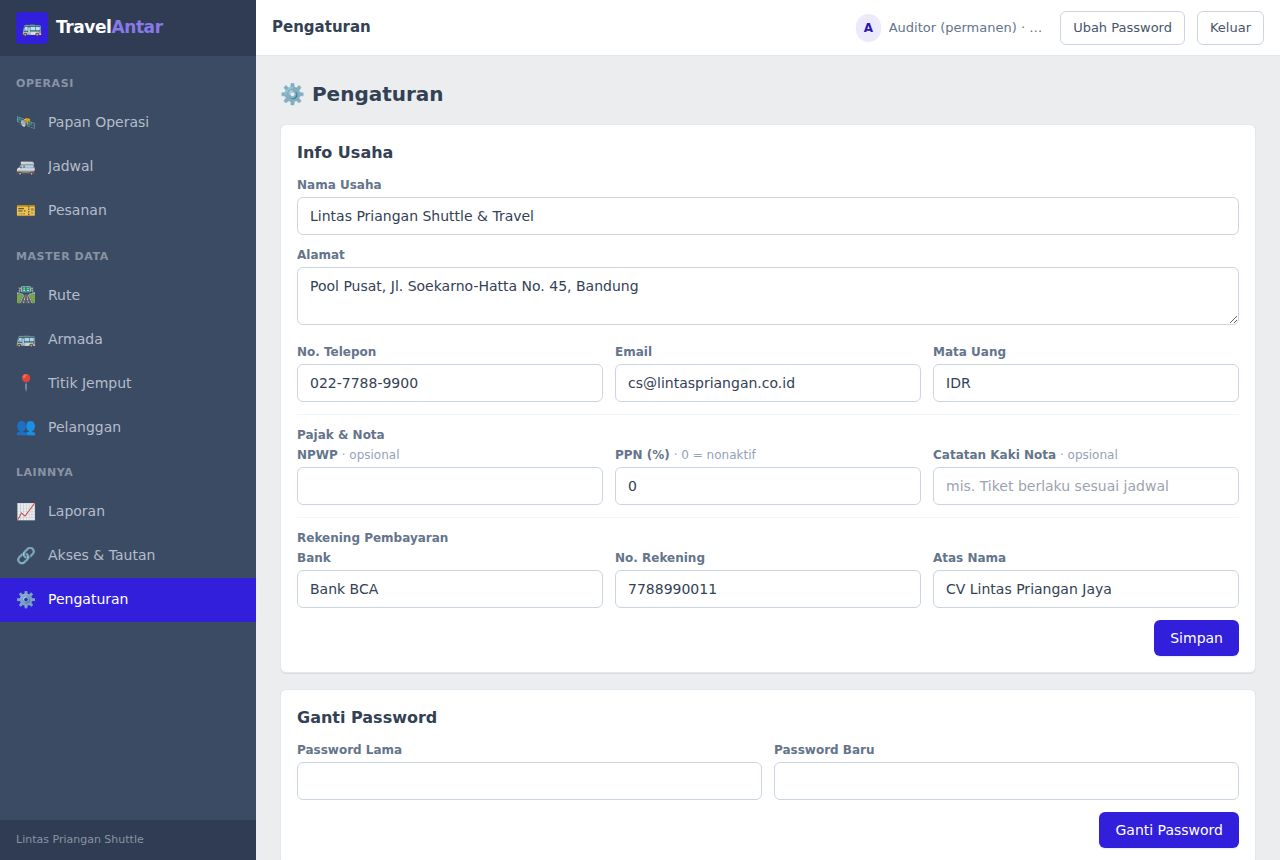Open Papan Operasi via its sidebar icon
The width and height of the screenshot is (1280, 860).
tap(26, 122)
